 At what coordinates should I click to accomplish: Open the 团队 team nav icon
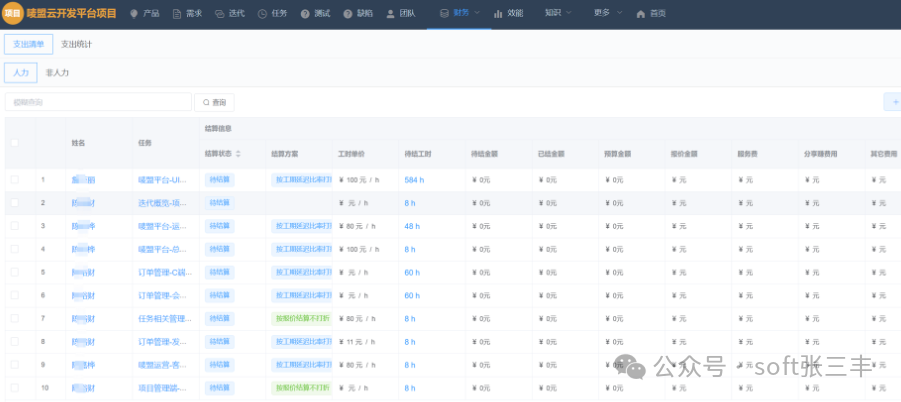click(x=390, y=14)
